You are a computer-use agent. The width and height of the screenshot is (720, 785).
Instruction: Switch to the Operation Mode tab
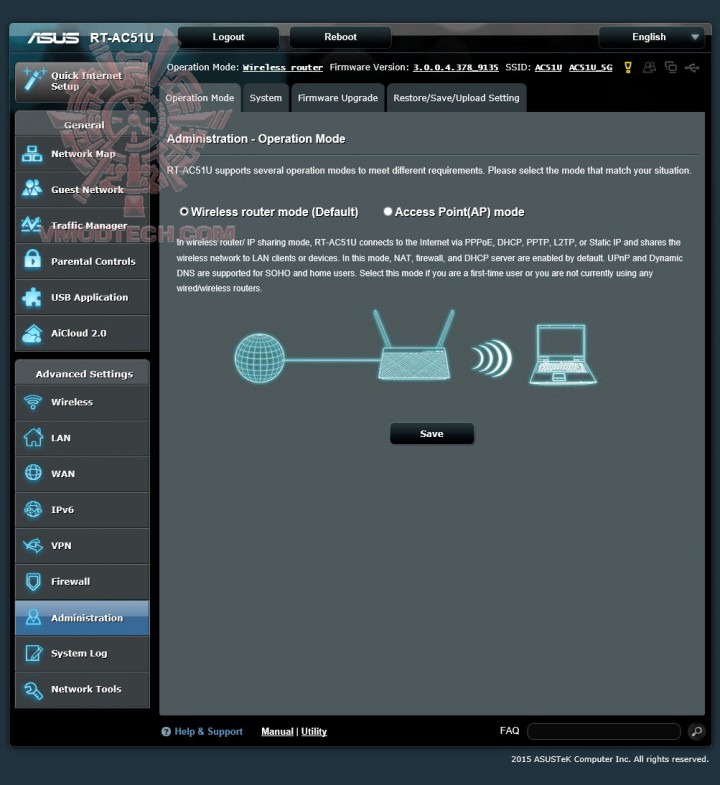click(200, 98)
